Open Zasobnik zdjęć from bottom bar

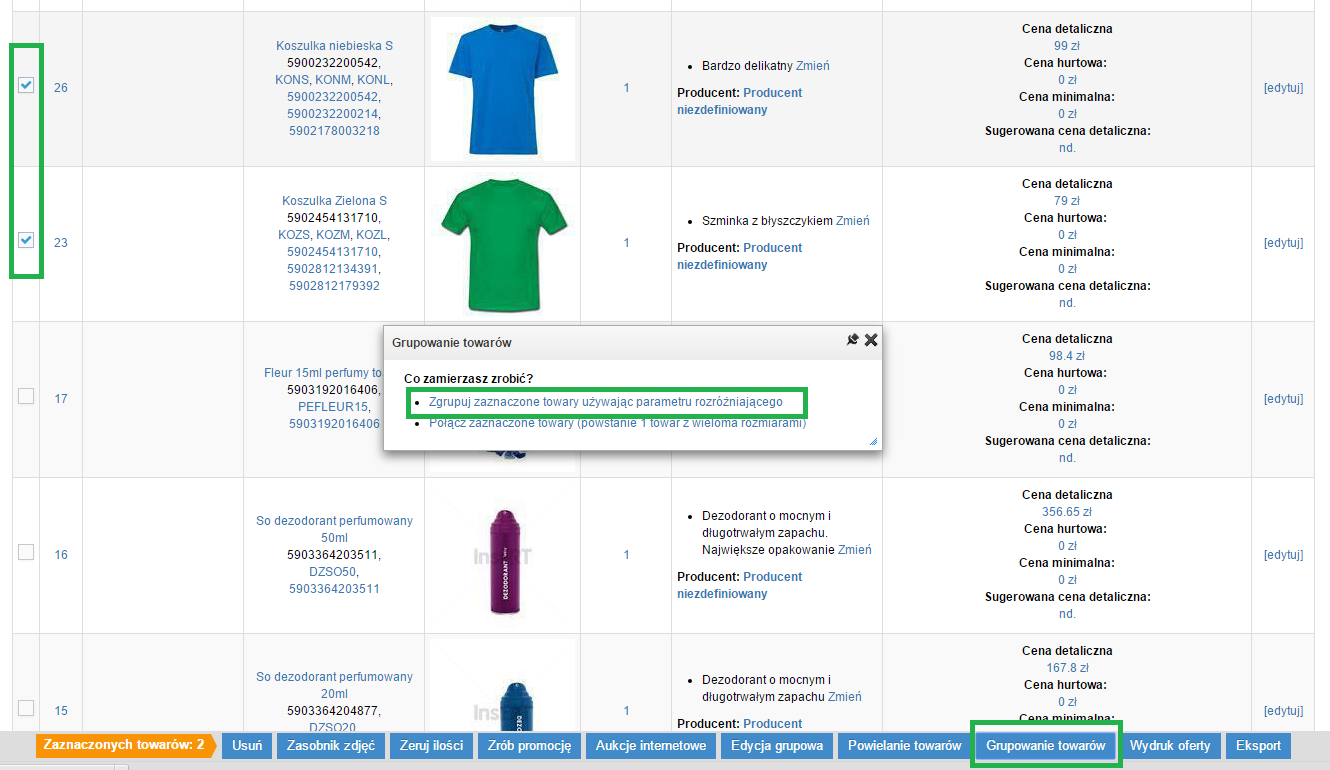(330, 746)
